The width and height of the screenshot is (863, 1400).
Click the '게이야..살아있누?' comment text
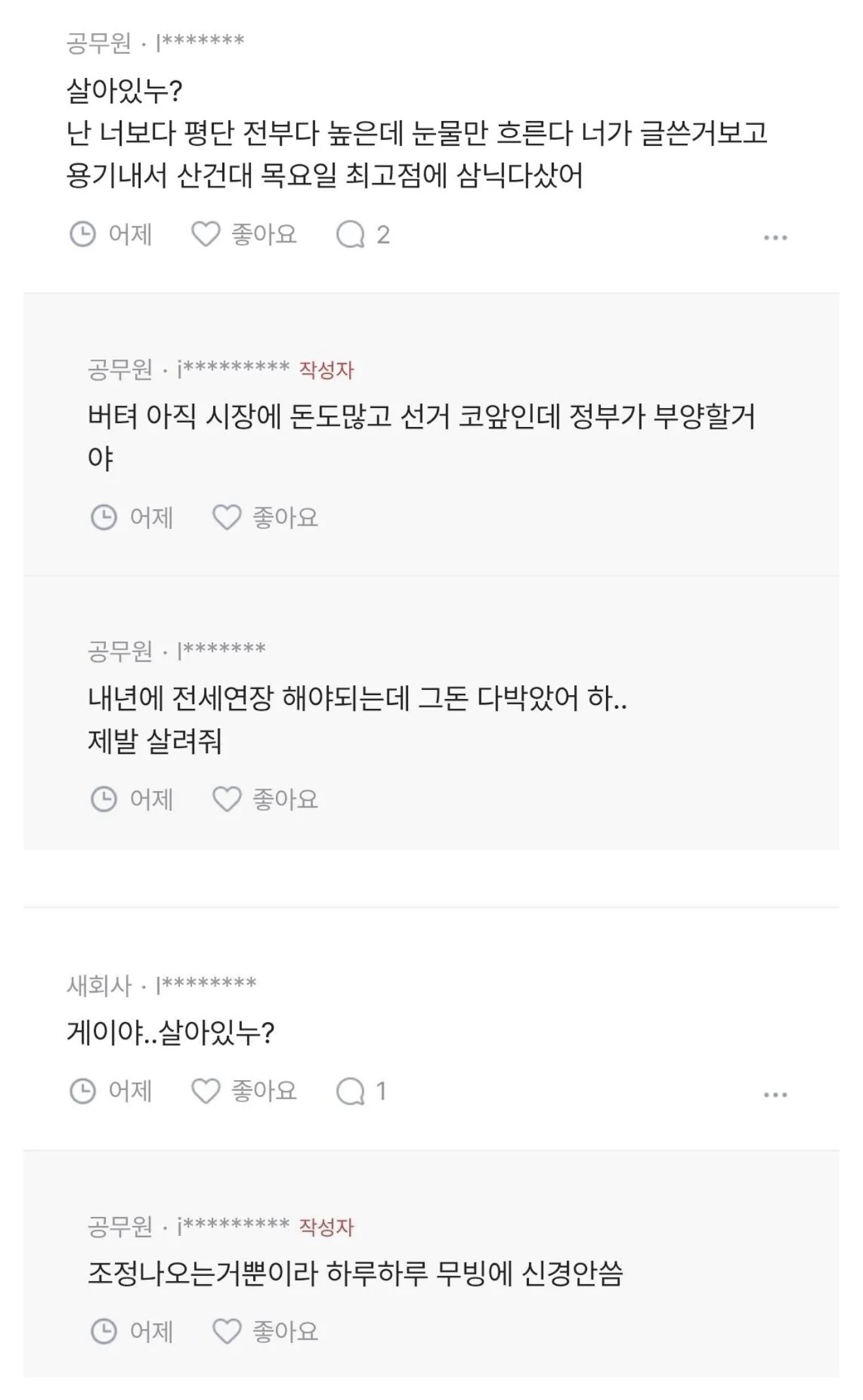point(170,1033)
